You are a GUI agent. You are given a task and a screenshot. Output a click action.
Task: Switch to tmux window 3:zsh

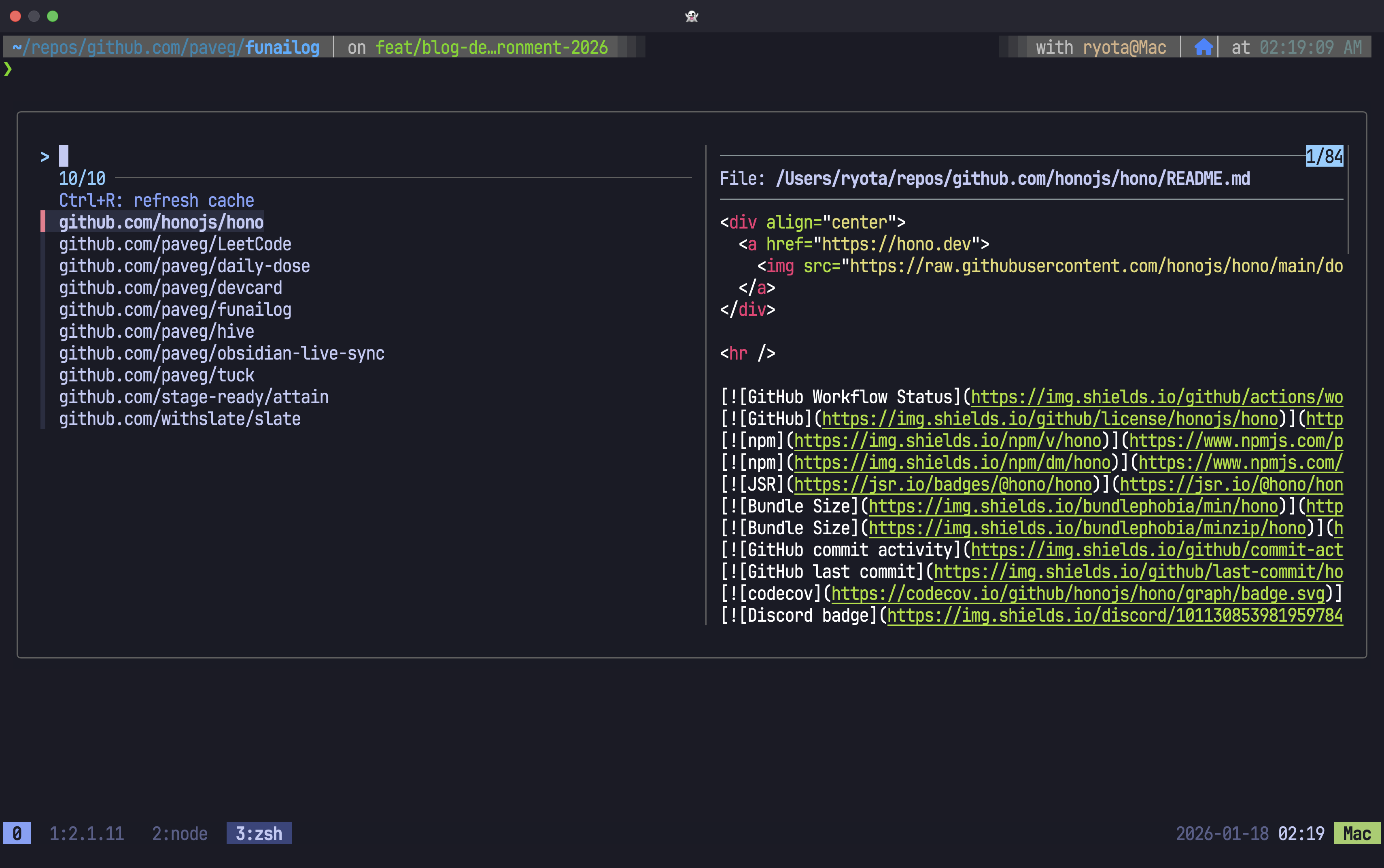click(x=259, y=833)
